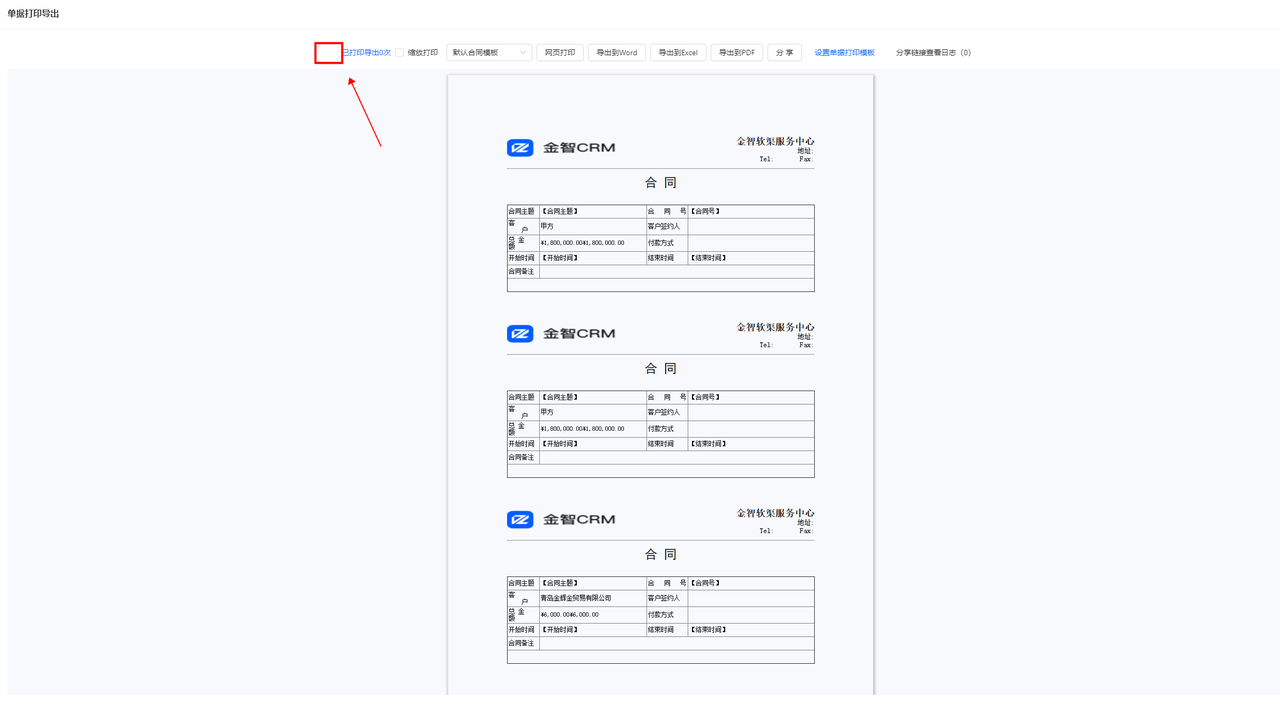The image size is (1280, 705).
Task: Open the 默认合同模板 template dropdown
Action: pyautogui.click(x=489, y=53)
